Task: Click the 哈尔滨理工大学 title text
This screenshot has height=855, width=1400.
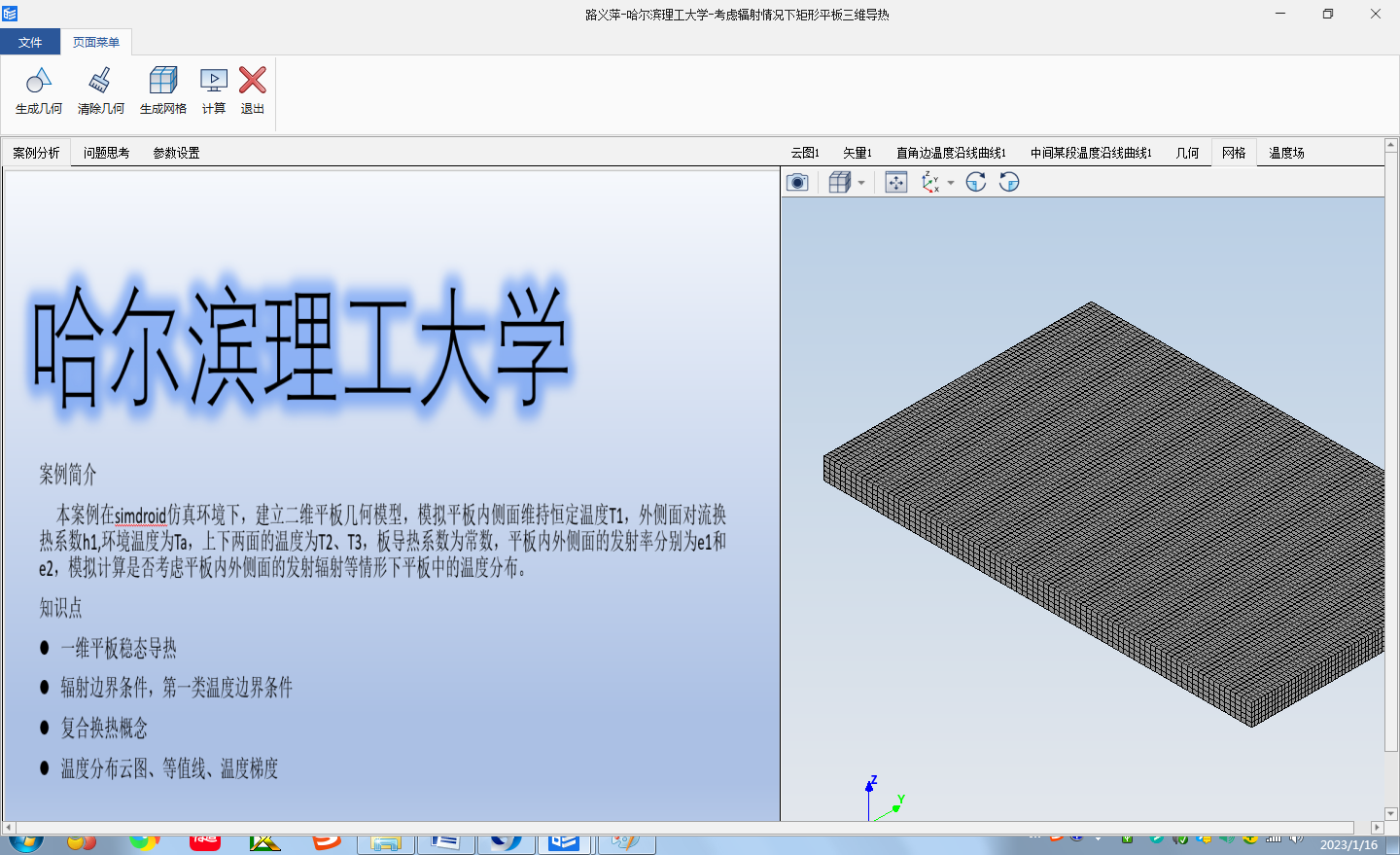Action: pyautogui.click(x=300, y=347)
